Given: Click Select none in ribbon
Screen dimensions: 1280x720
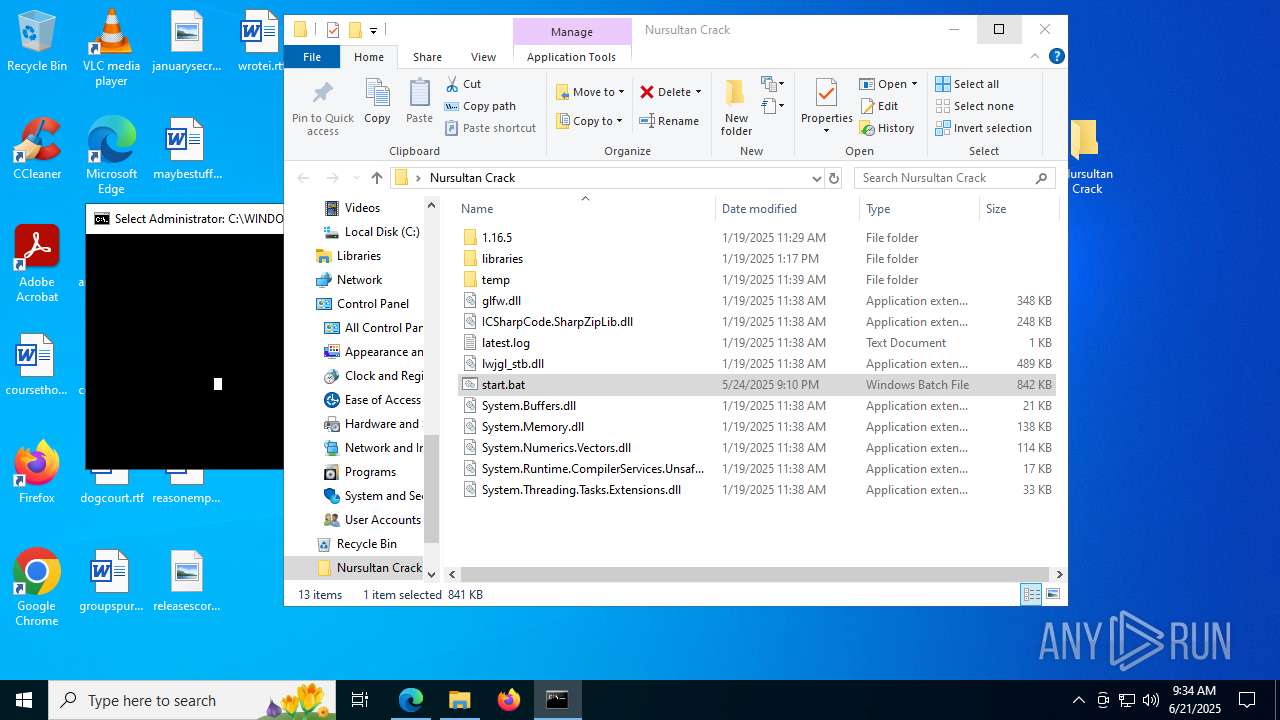Looking at the screenshot, I should coord(974,106).
